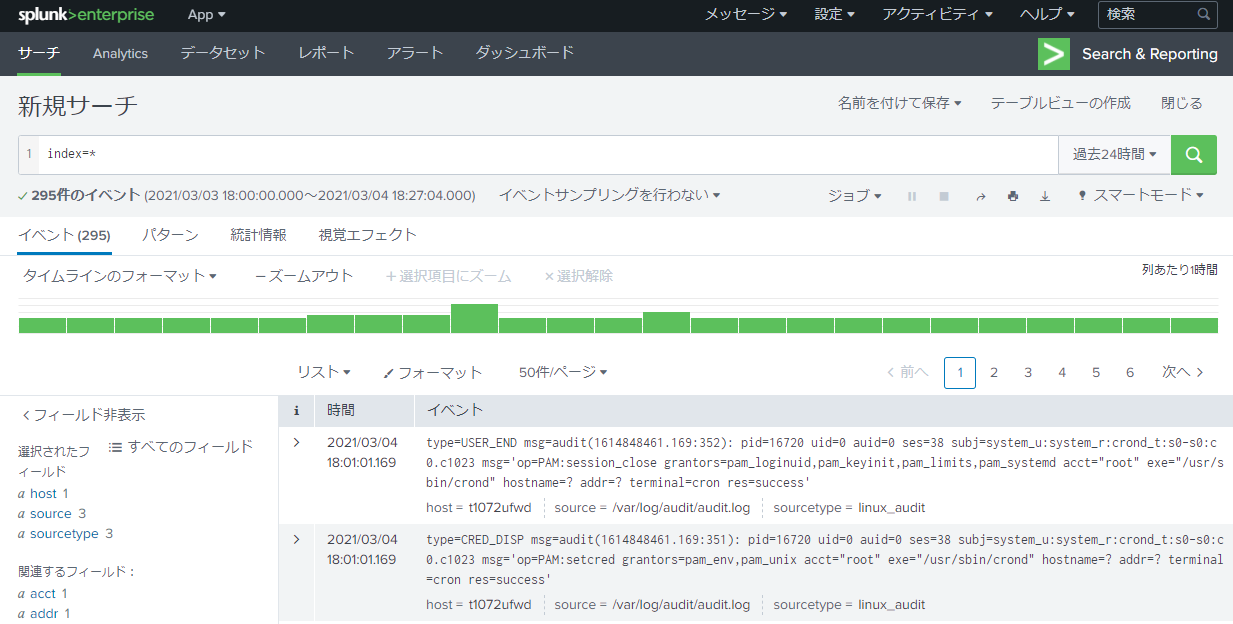Open メッセージ menu
1233x624 pixels.
point(745,15)
